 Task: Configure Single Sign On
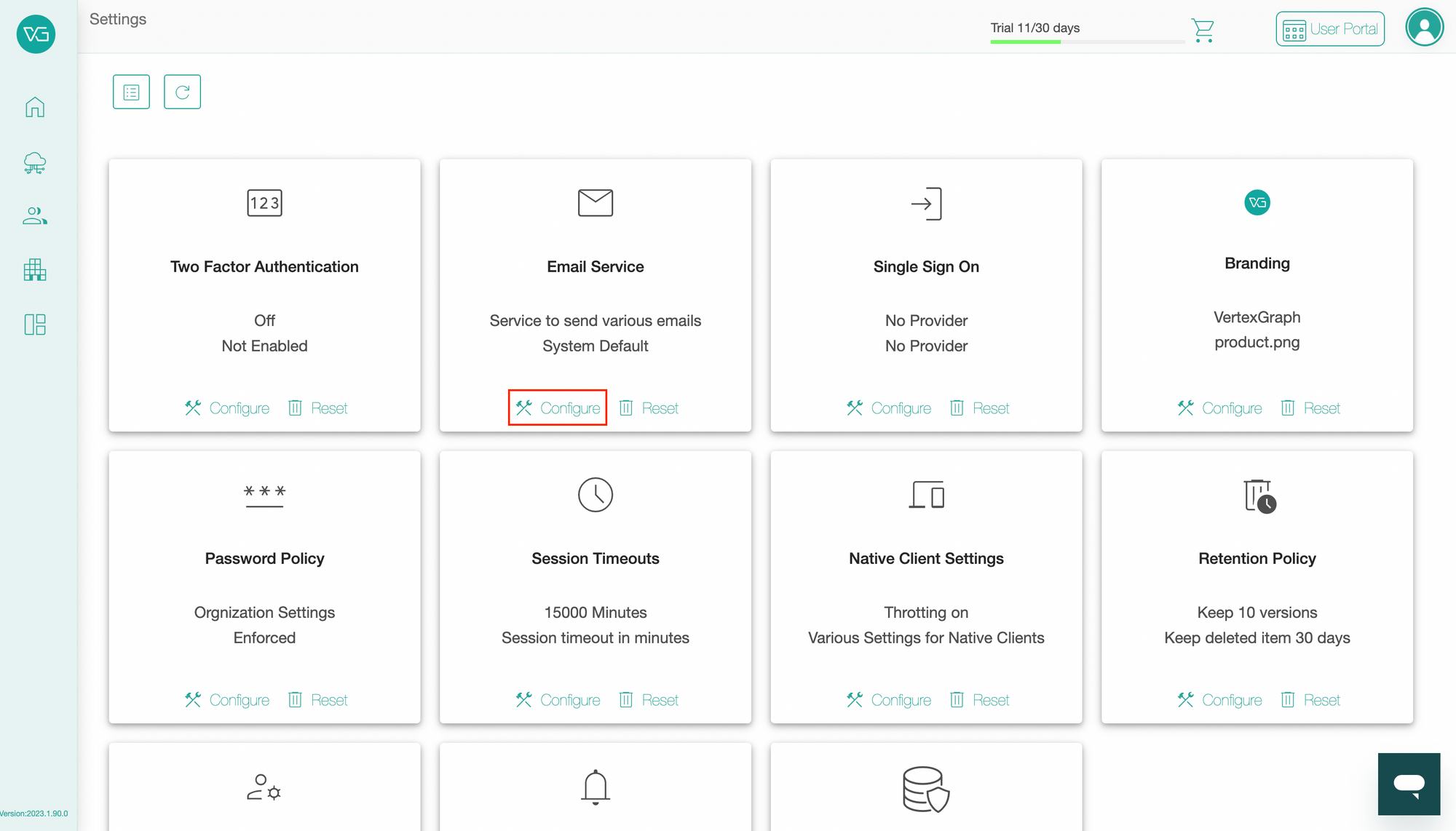tap(889, 408)
